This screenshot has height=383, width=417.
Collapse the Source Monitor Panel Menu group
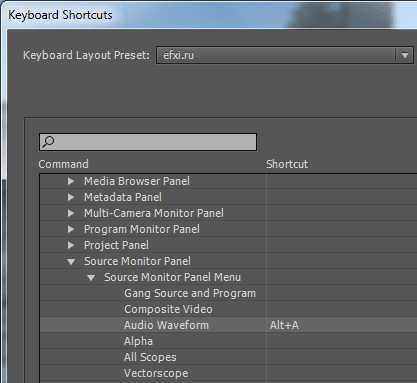91,278
